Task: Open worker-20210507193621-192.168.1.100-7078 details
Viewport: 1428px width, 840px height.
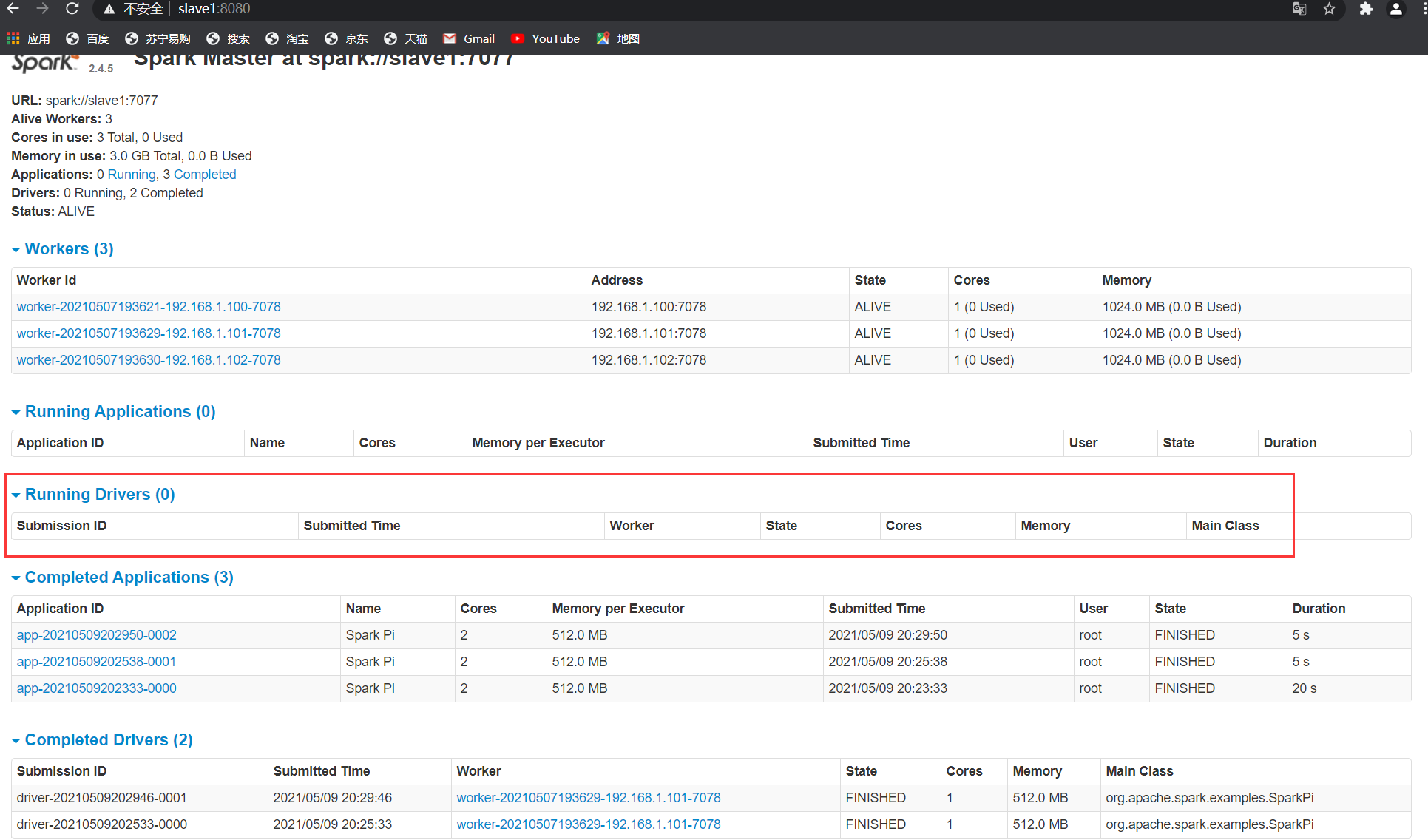Action: pyautogui.click(x=149, y=306)
